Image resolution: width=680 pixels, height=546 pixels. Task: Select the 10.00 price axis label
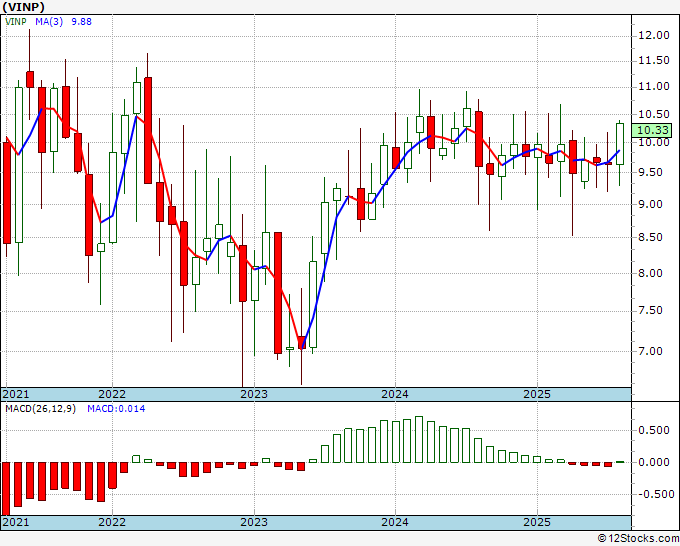[654, 142]
